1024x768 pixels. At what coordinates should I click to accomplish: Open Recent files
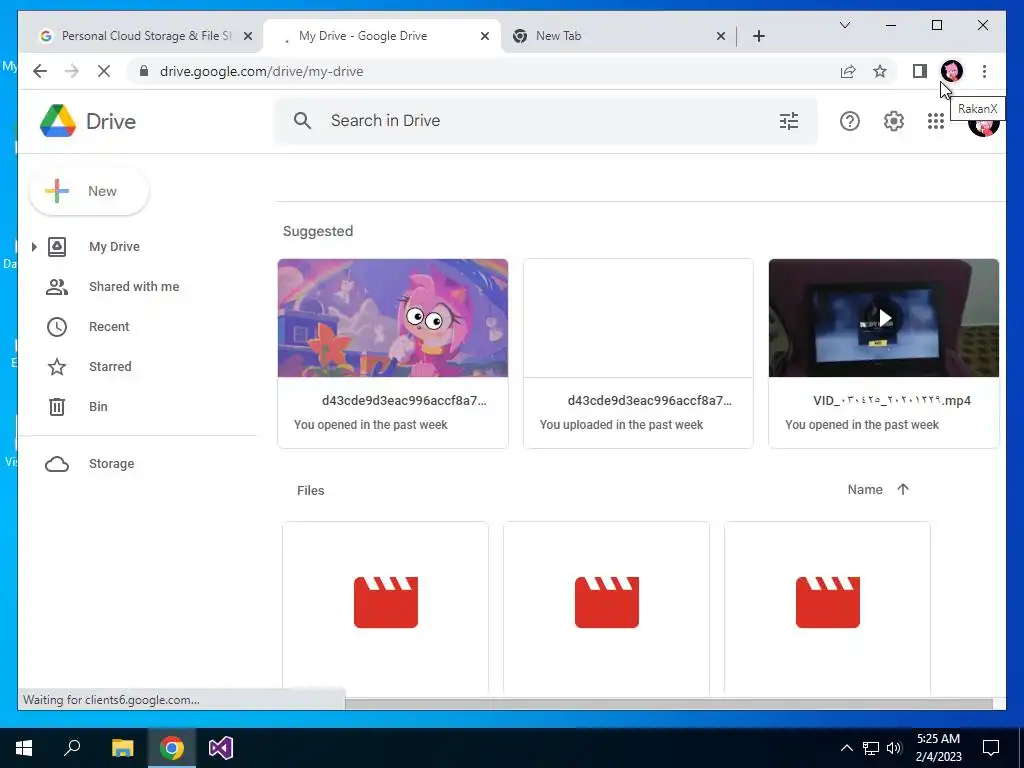[109, 327]
